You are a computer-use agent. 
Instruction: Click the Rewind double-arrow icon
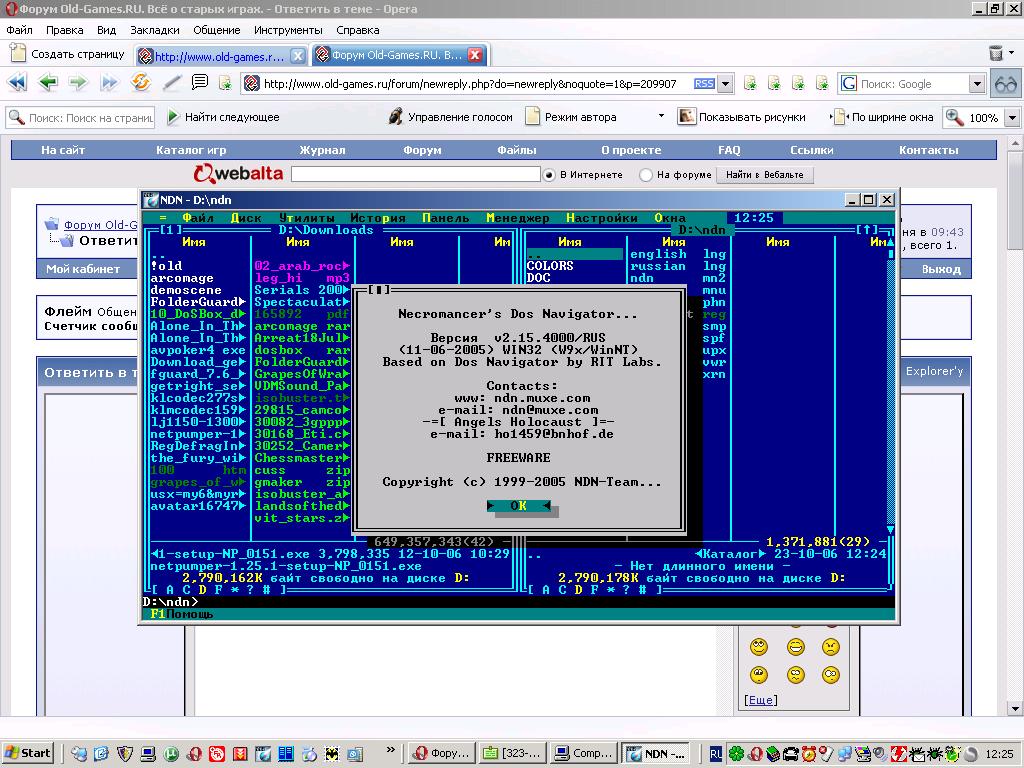(17, 84)
